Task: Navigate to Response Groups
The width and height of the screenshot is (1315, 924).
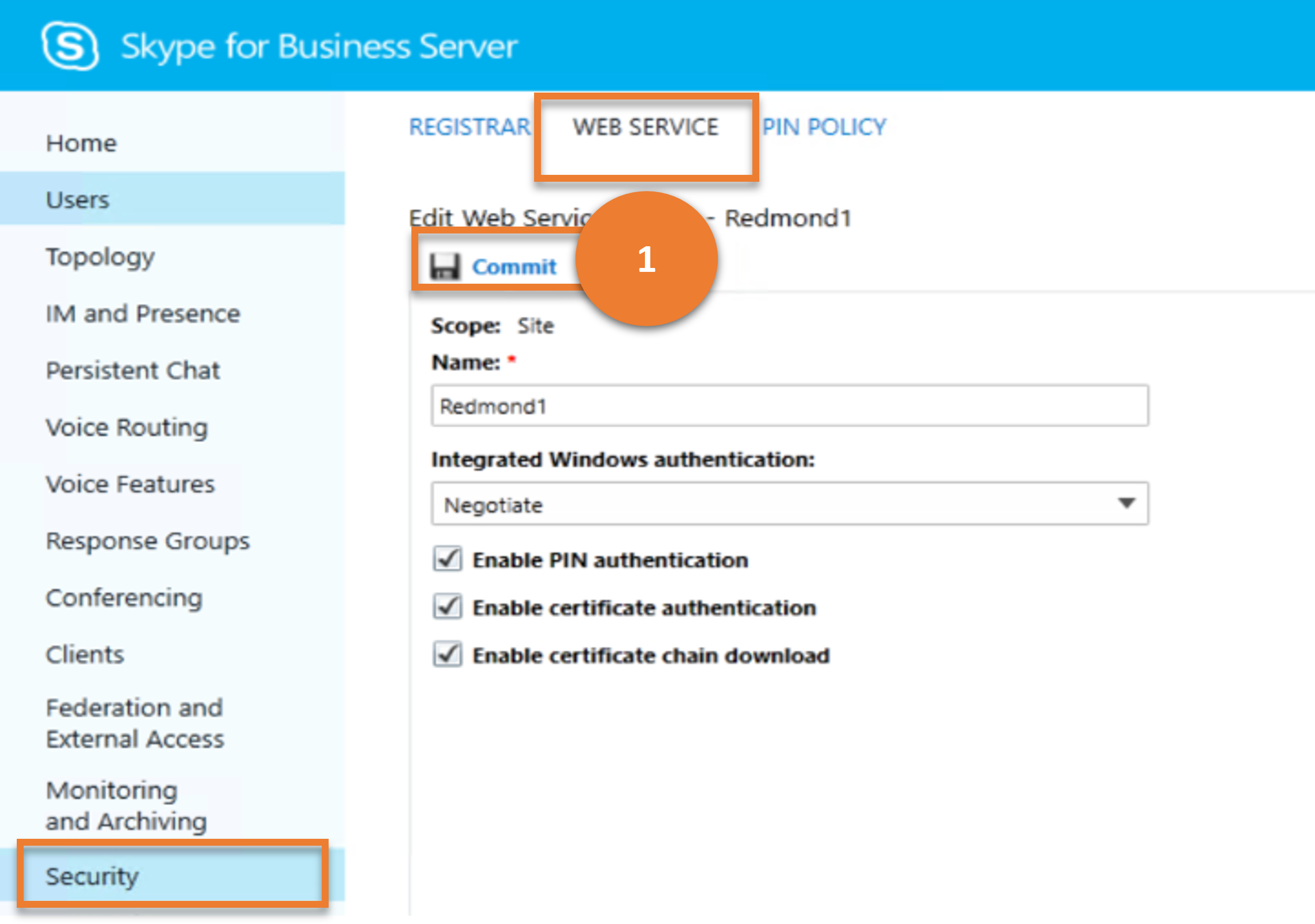Action: click(148, 542)
